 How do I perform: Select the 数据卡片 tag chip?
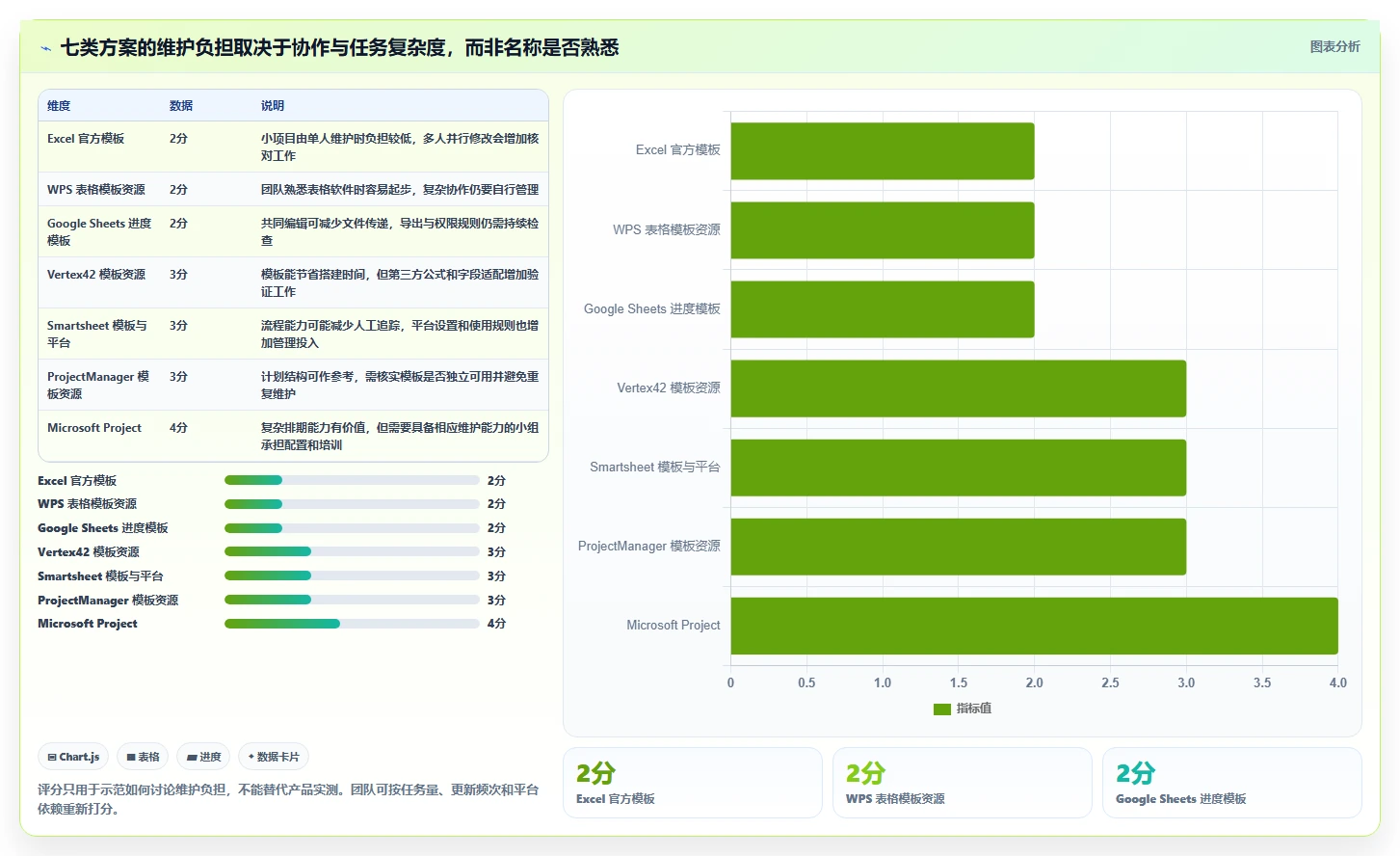[274, 757]
